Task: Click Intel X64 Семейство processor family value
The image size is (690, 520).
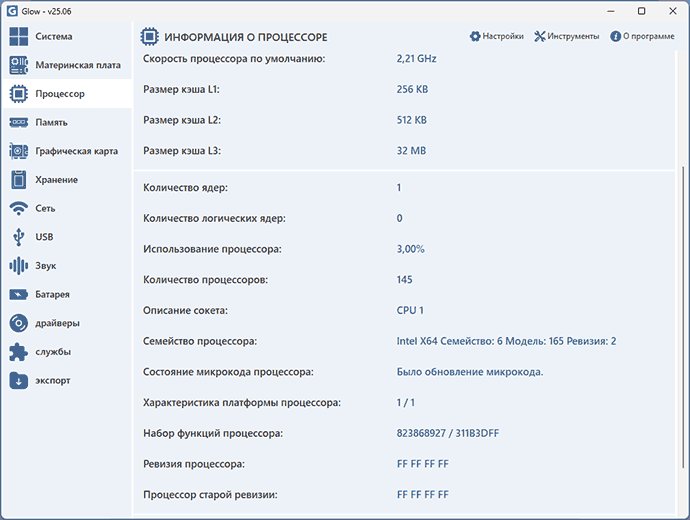Action: pyautogui.click(x=506, y=341)
